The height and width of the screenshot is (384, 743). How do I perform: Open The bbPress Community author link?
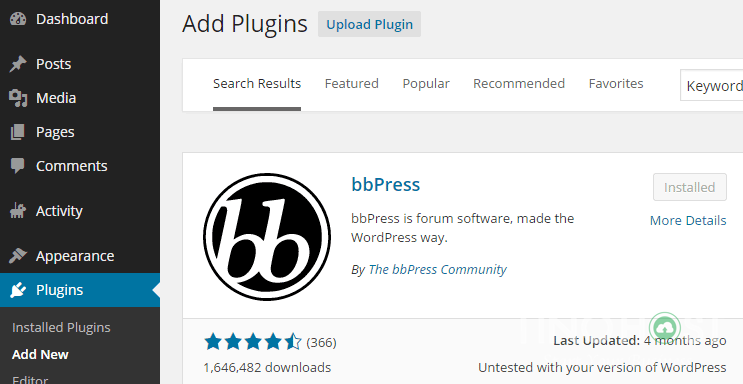(438, 269)
